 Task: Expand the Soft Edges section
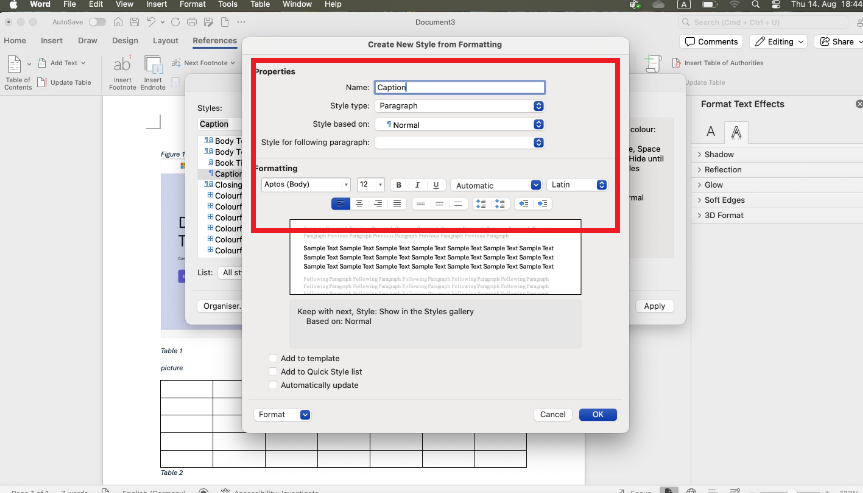(x=724, y=200)
